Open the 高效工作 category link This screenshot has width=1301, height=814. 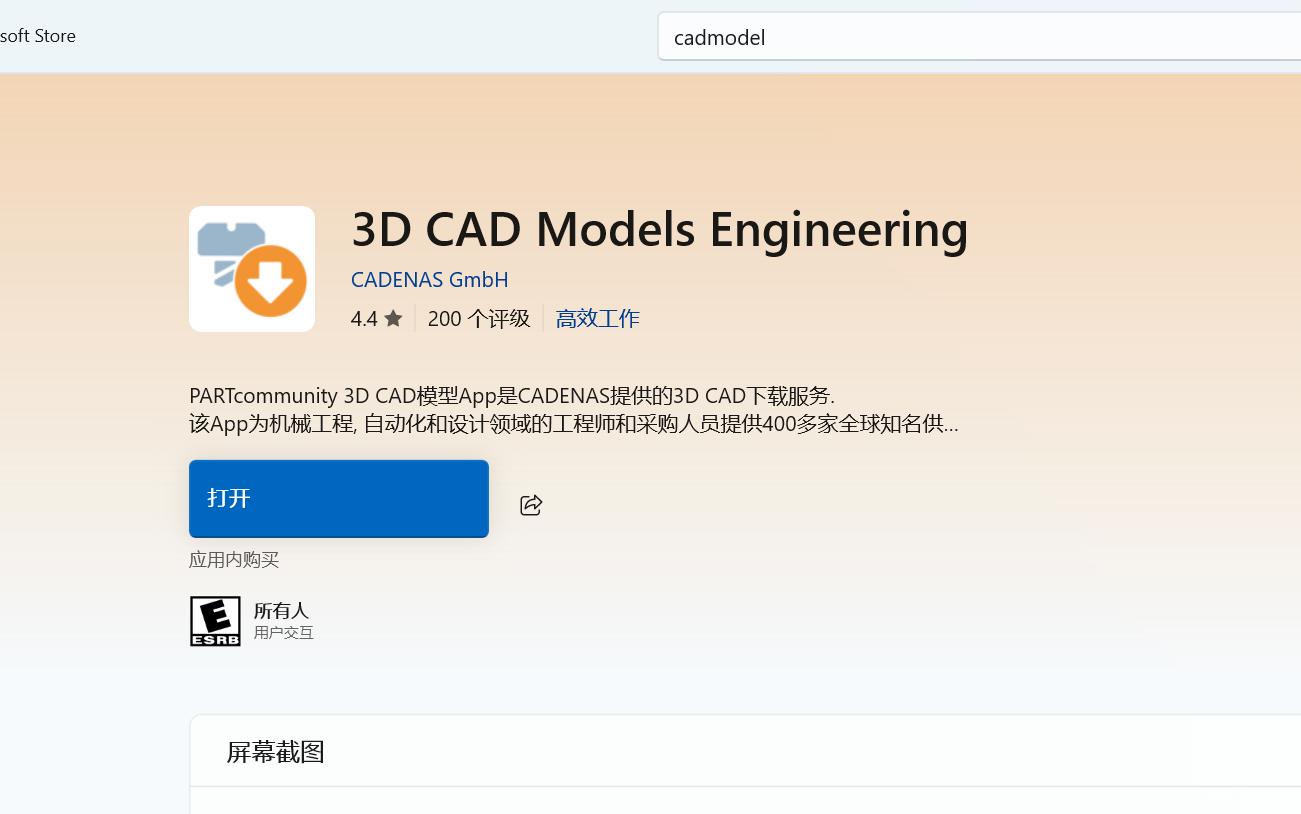tap(597, 319)
